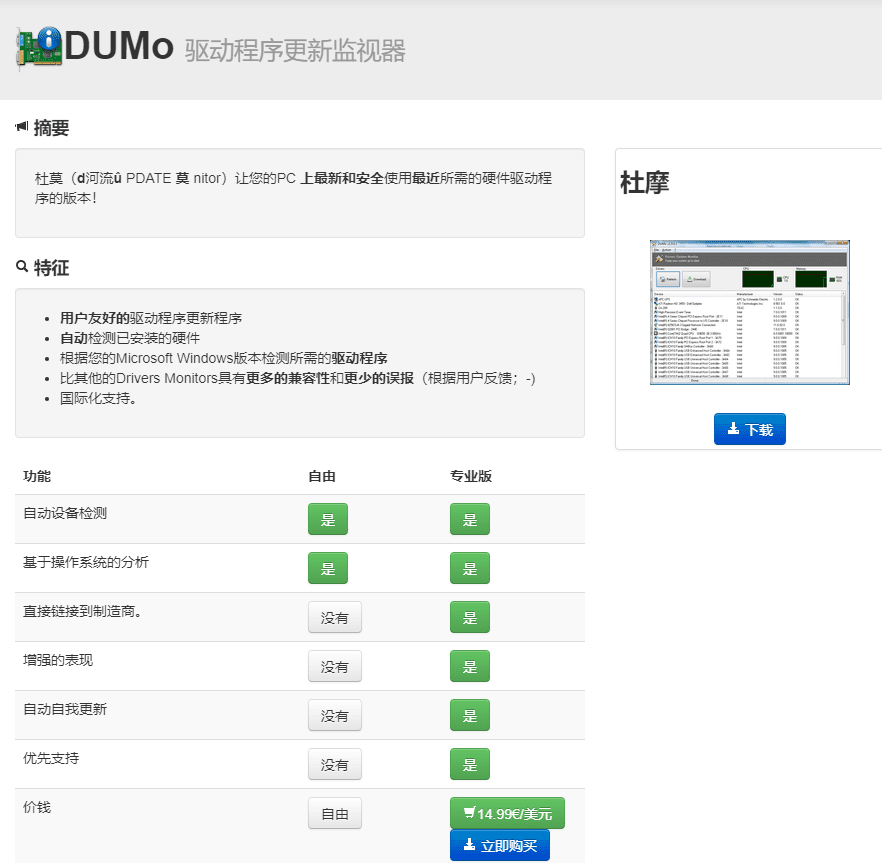Screen dimensions: 882x863
Task: Click the DUMo title heading text
Action: [119, 46]
